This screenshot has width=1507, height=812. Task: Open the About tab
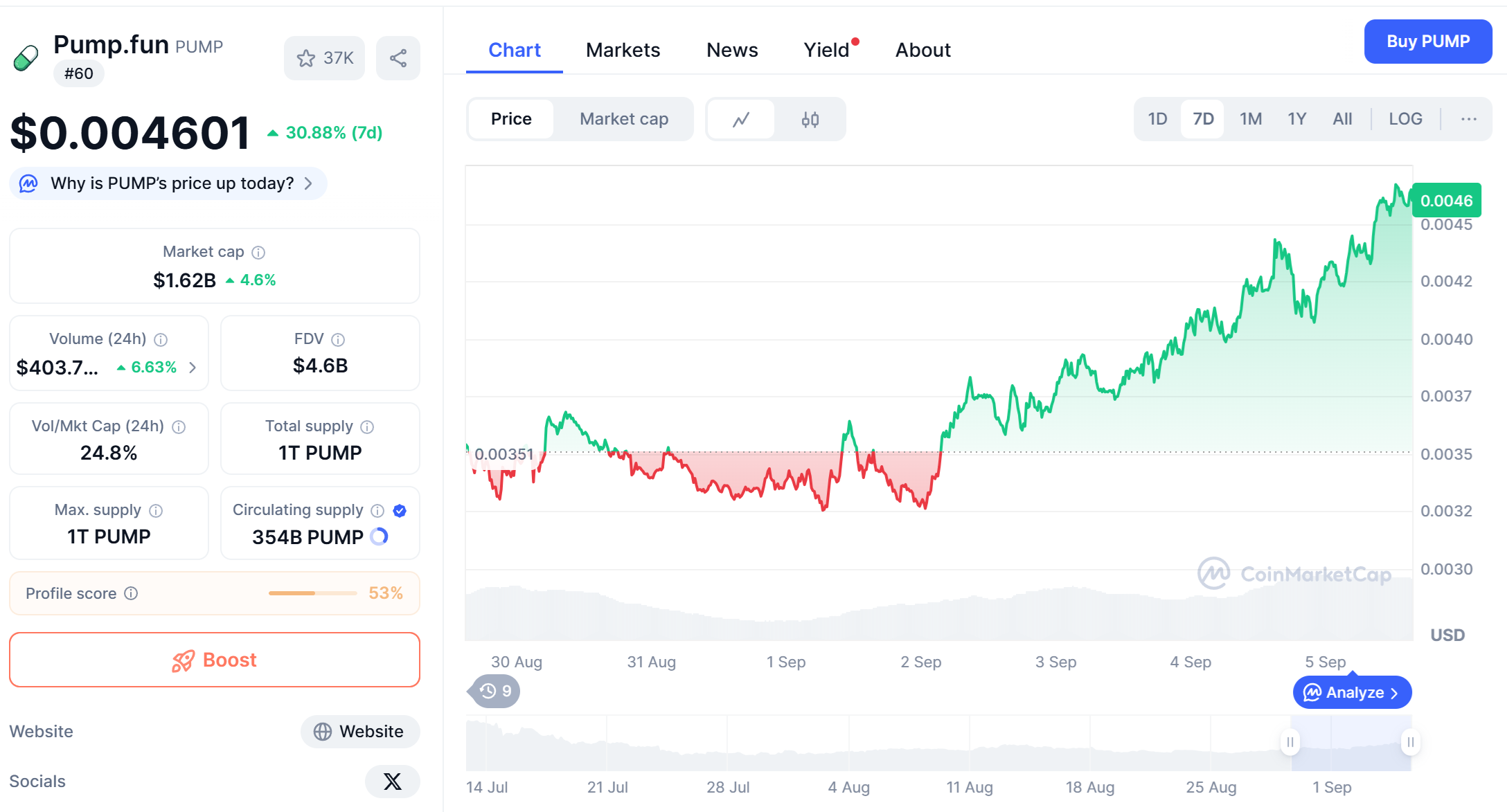(922, 50)
